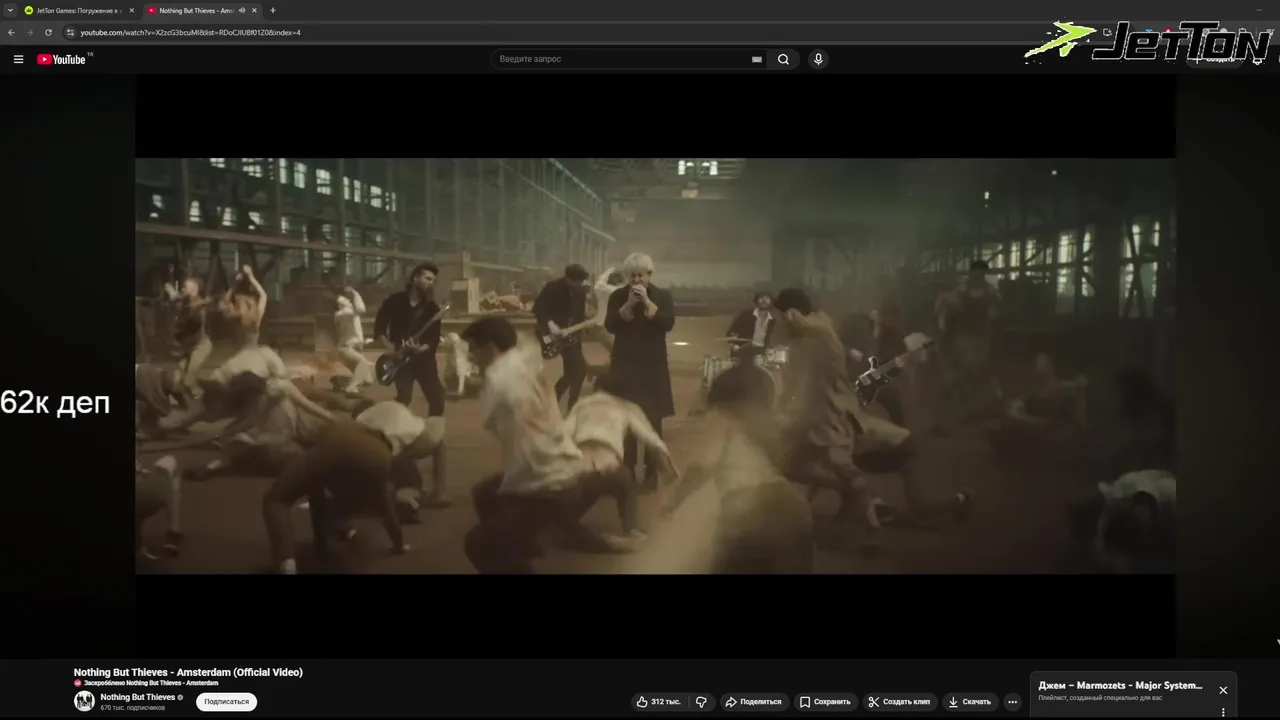Click the browser forward arrow
Screen dimensions: 1280x720
[29, 32]
